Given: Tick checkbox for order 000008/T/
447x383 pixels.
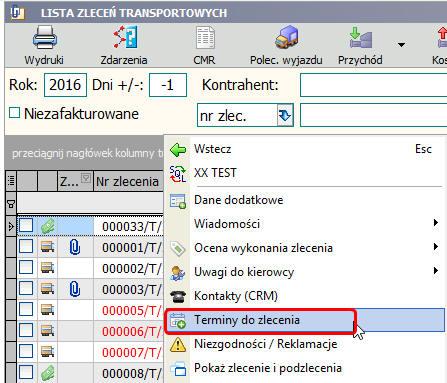Looking at the screenshot, I should (x=26, y=372).
